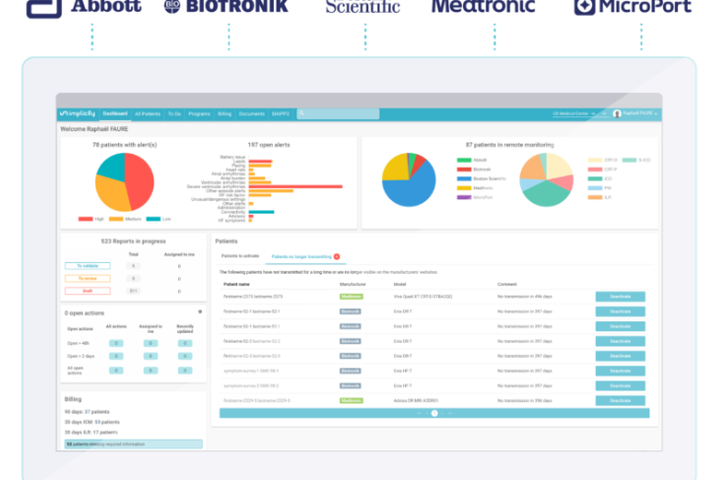The image size is (720, 480).
Task: Toggle the ILR legend swatch
Action: pos(595,198)
